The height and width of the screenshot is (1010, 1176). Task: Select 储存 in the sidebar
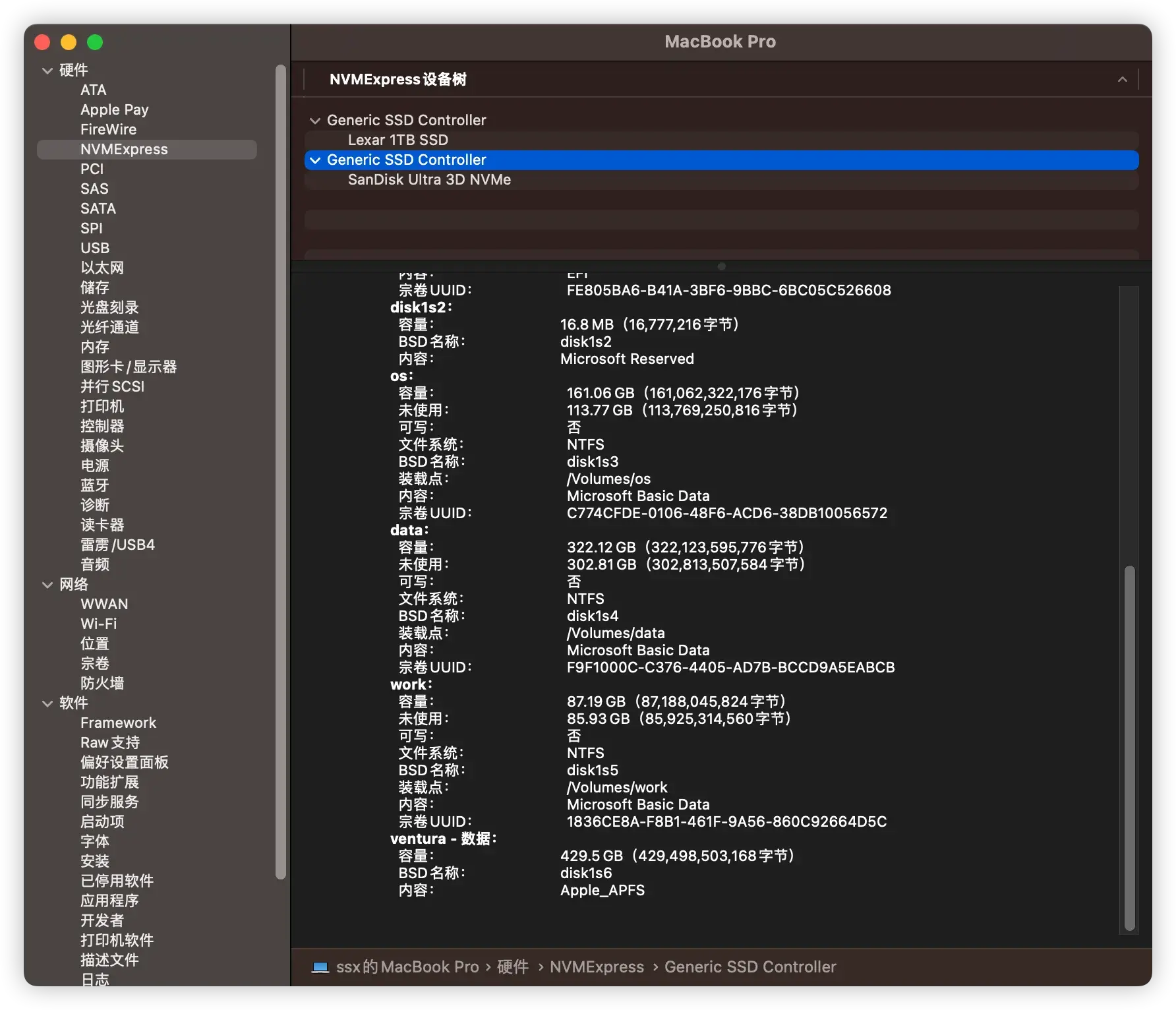click(95, 288)
